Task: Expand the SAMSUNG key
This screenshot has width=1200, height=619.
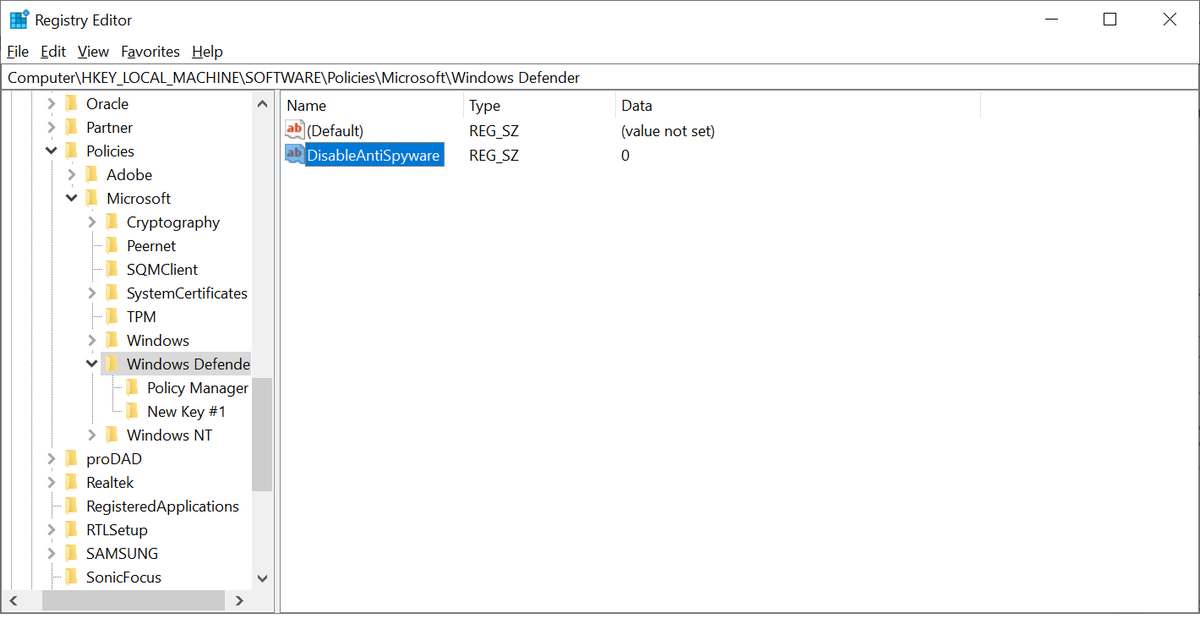Action: (51, 553)
